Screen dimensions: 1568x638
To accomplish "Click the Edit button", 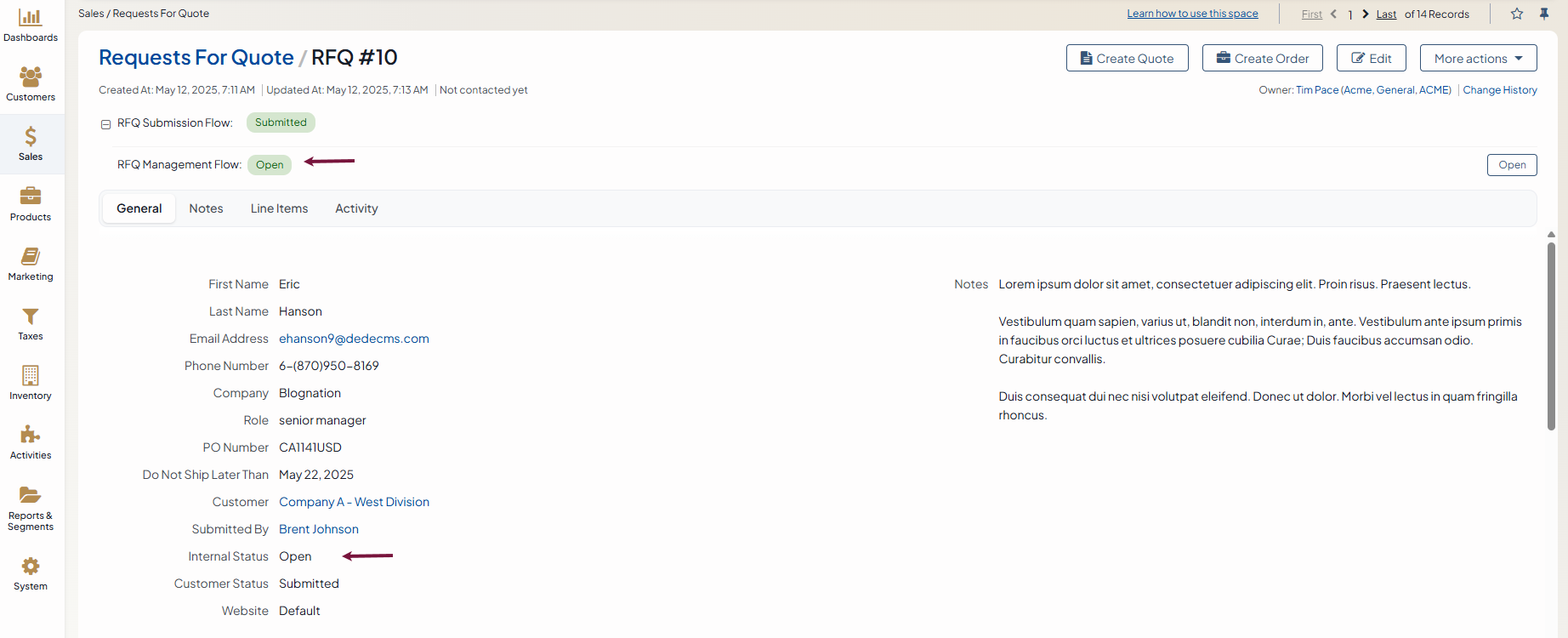I will [1371, 59].
